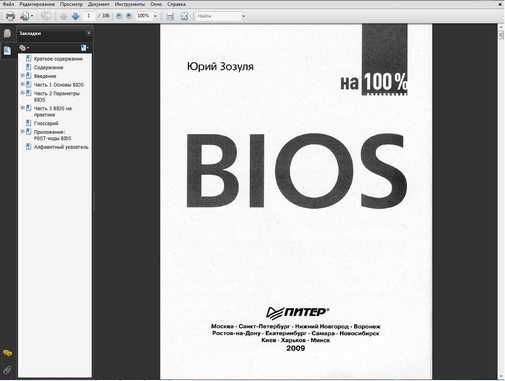Click the scrollbar up arrow at the top right

pos(501,27)
